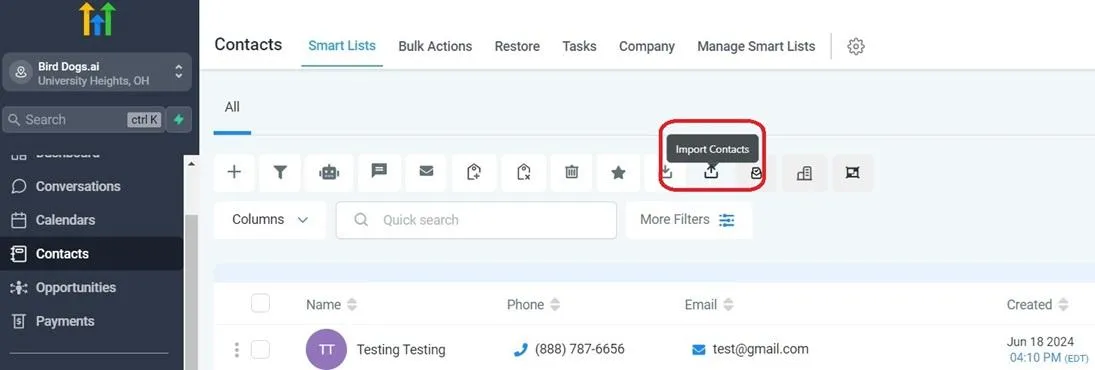This screenshot has width=1095, height=370.
Task: Click the building bulk company icon
Action: coord(804,172)
